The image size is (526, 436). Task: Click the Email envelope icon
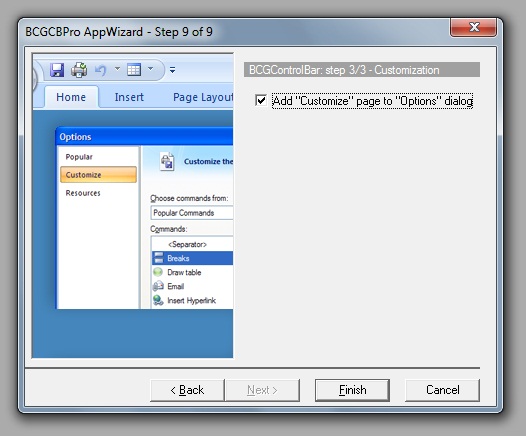(x=158, y=286)
